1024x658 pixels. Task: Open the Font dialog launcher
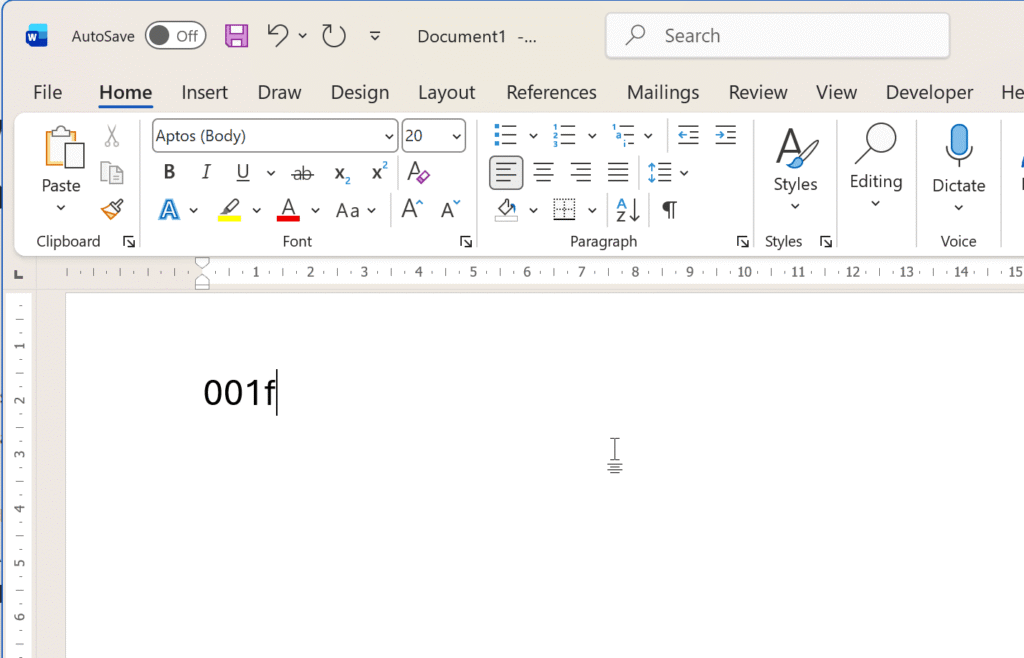[466, 241]
